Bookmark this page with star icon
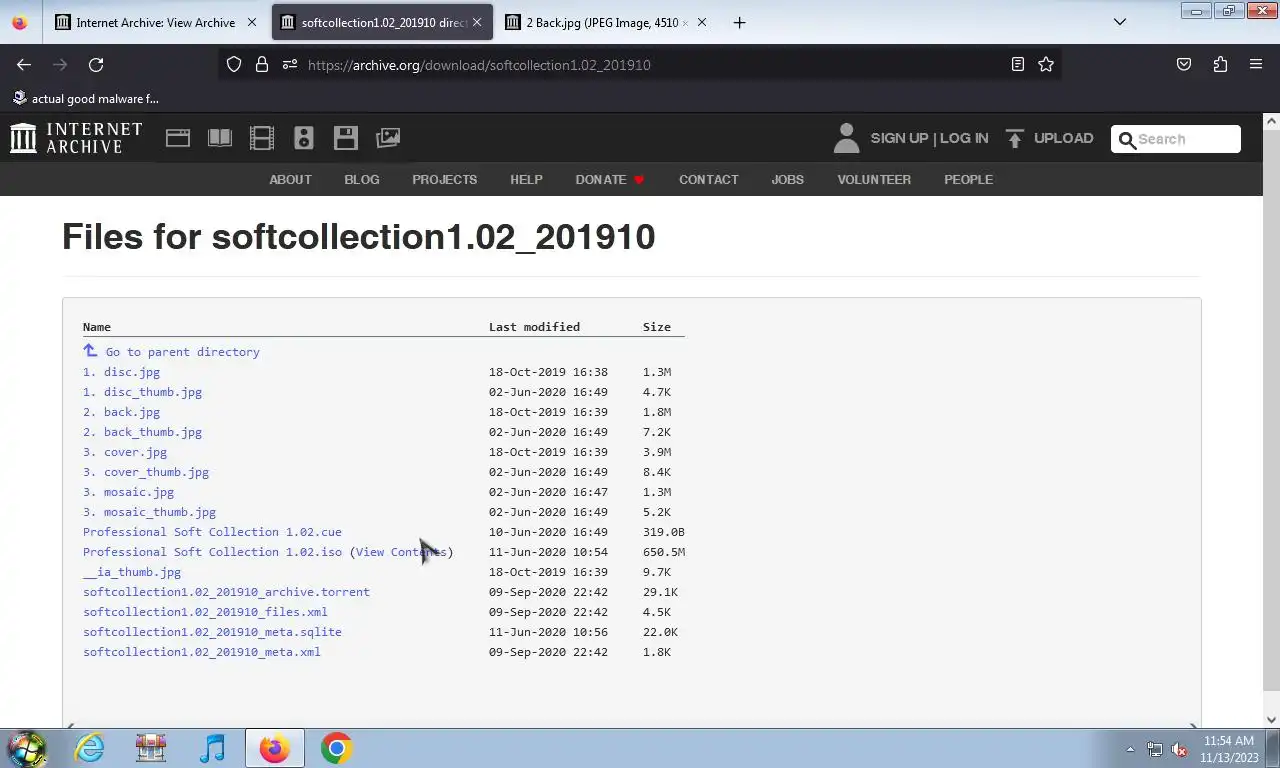 1046,64
